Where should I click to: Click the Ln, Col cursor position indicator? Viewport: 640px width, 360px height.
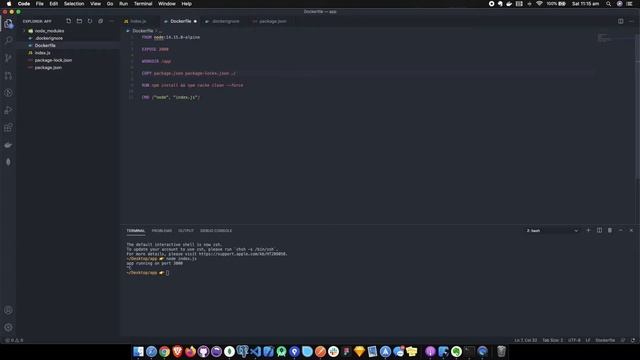[x=525, y=340]
